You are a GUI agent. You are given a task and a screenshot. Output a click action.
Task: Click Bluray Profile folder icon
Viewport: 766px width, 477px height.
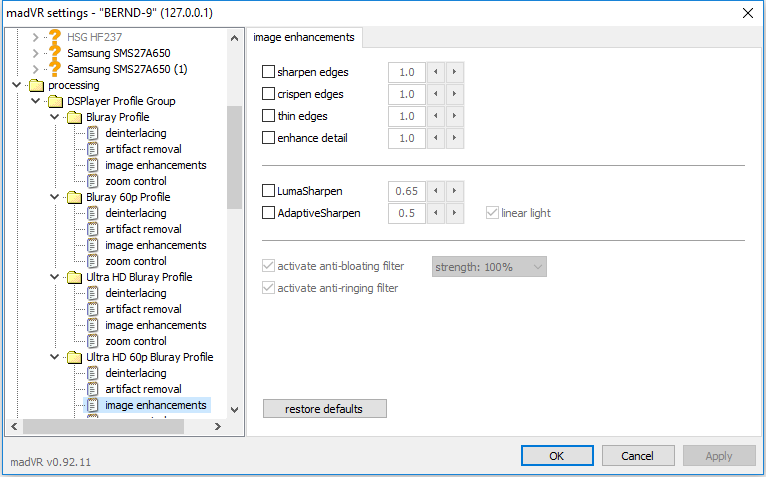point(75,117)
